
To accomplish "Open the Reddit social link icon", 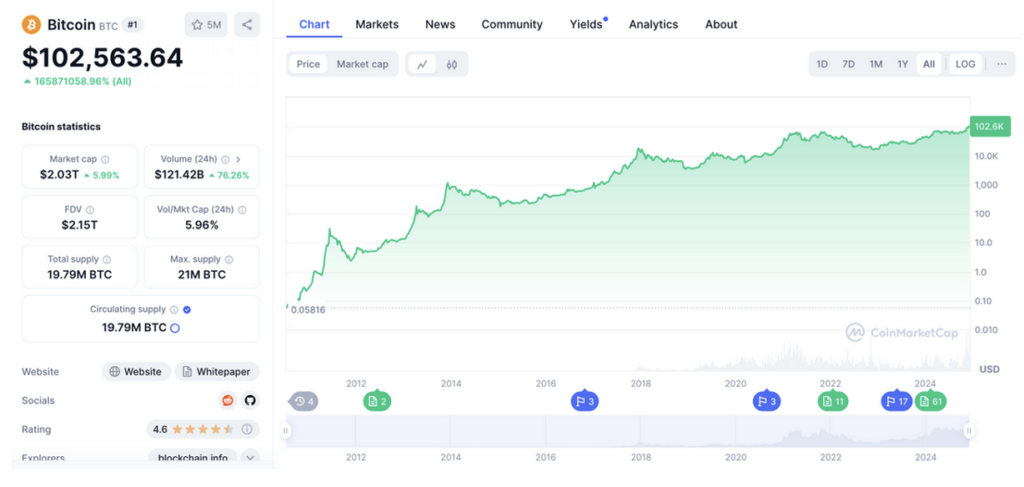I will (x=227, y=400).
